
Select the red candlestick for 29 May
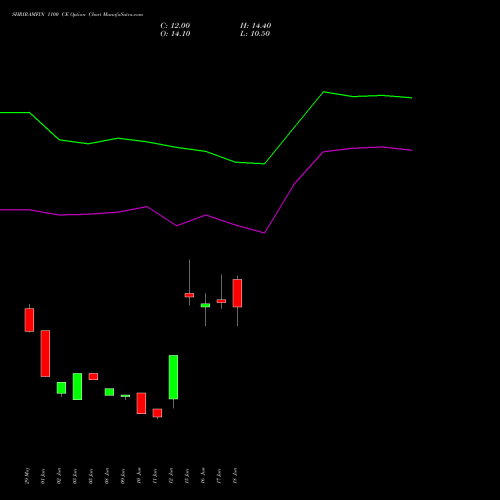(x=29, y=320)
